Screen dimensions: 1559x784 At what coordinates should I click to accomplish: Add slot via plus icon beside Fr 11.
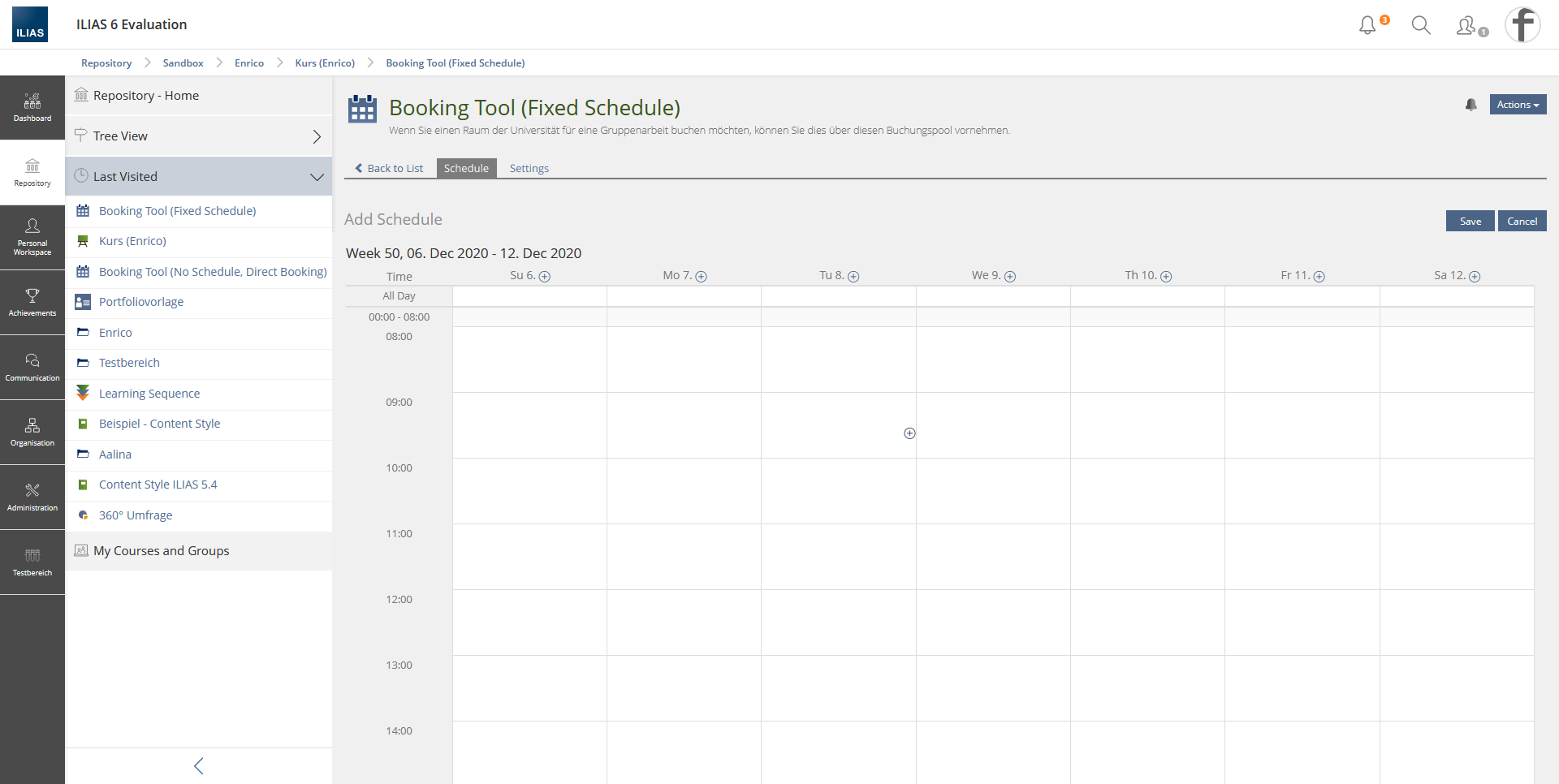coord(1319,277)
